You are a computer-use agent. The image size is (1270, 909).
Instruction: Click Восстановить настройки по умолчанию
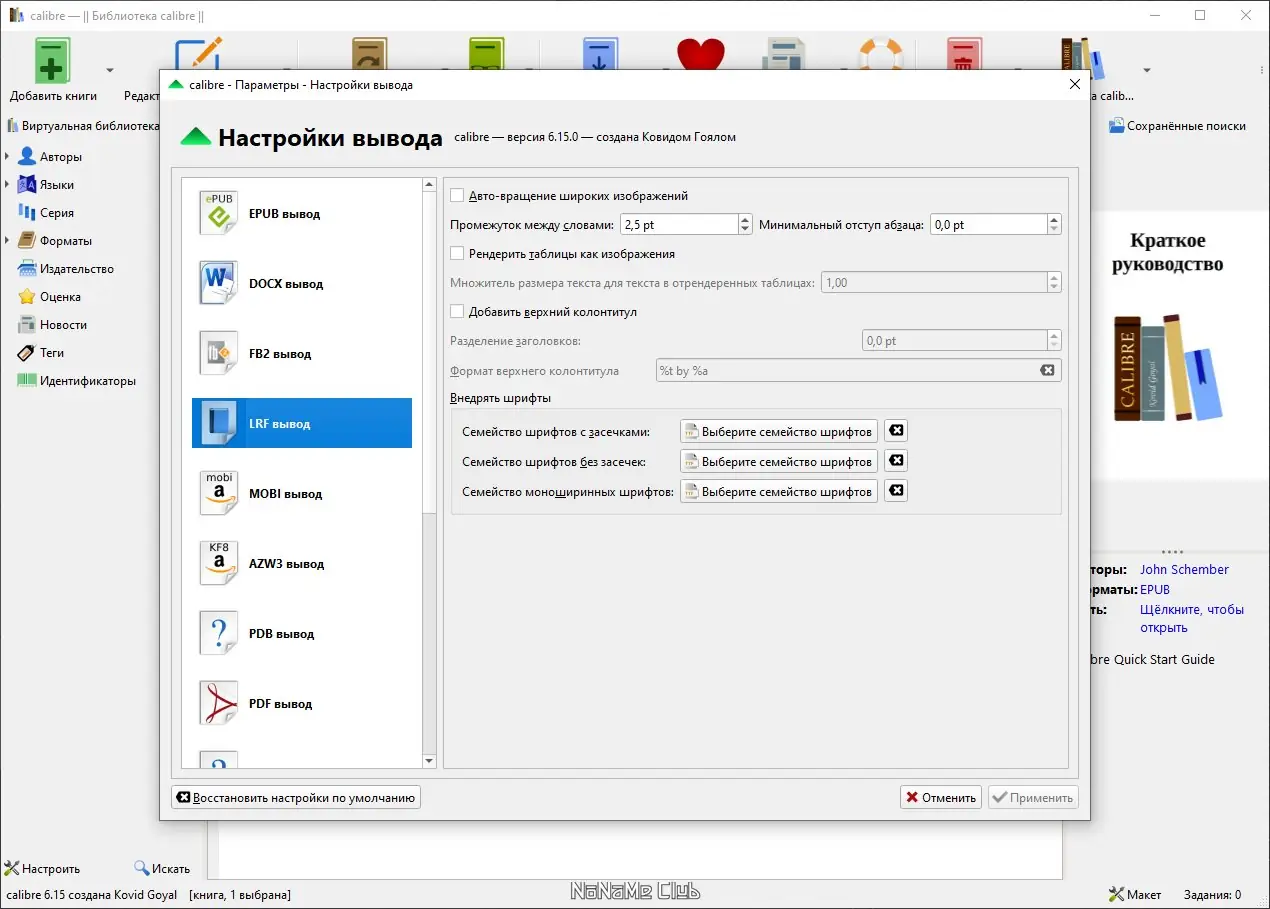click(296, 797)
